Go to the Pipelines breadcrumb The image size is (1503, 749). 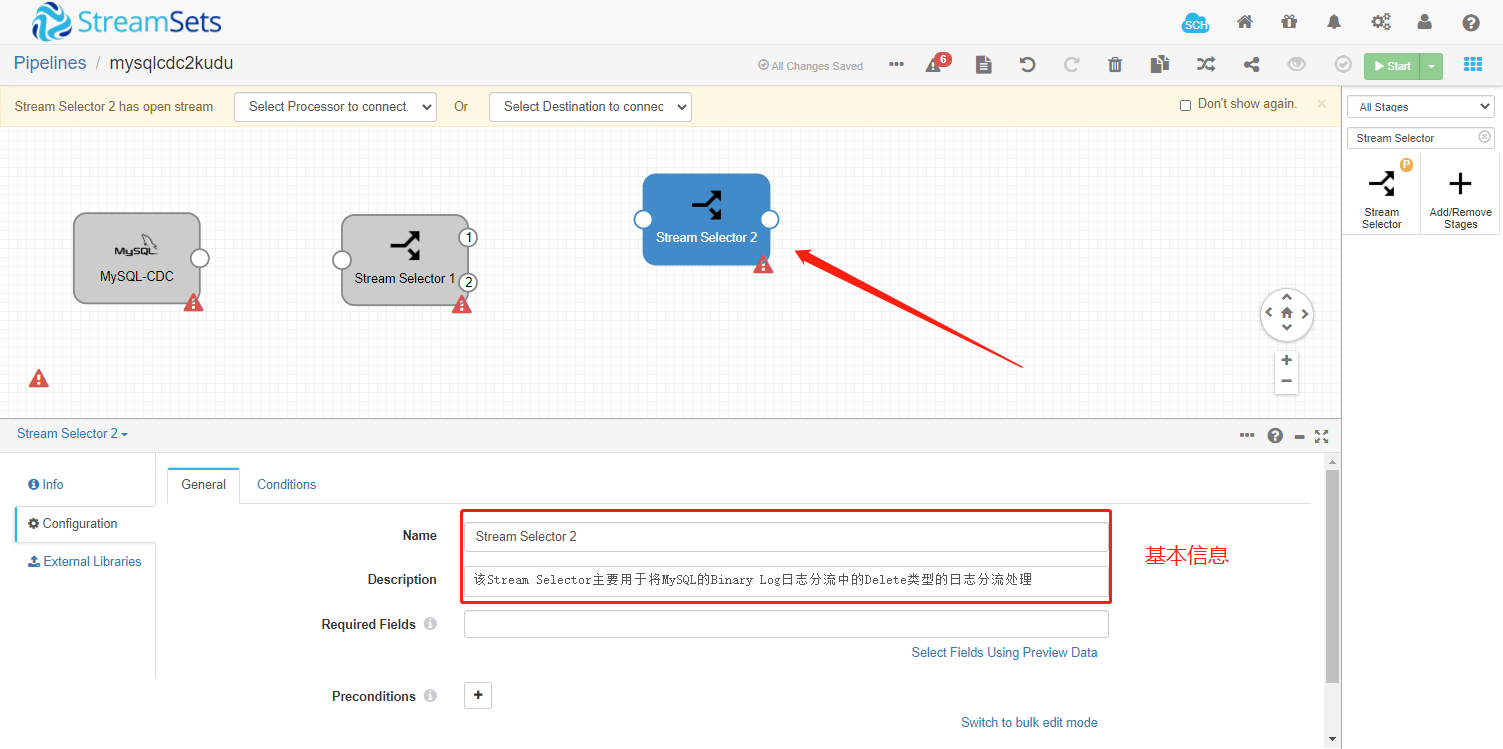50,63
